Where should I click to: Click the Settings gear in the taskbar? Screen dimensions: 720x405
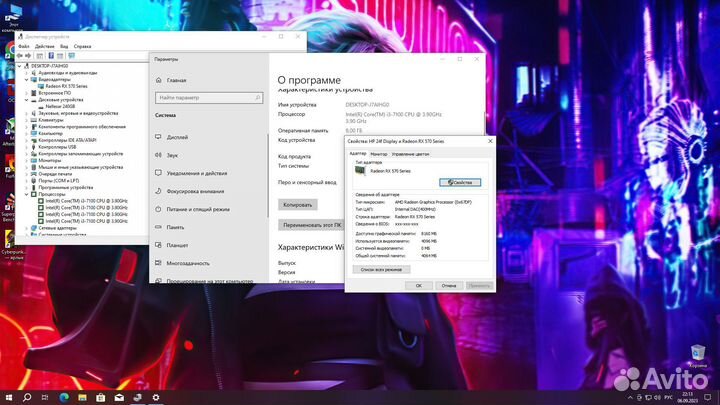tap(156, 397)
